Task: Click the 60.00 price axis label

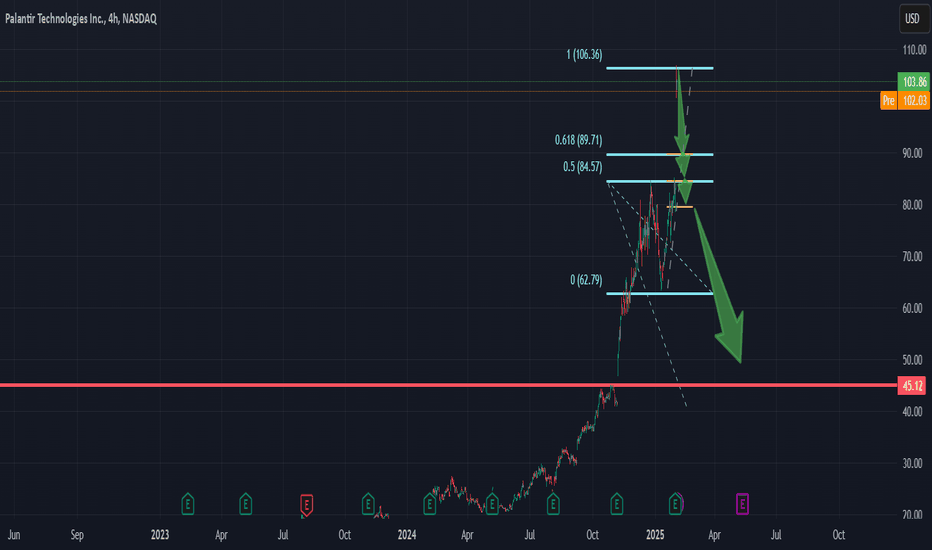Action: pos(912,308)
